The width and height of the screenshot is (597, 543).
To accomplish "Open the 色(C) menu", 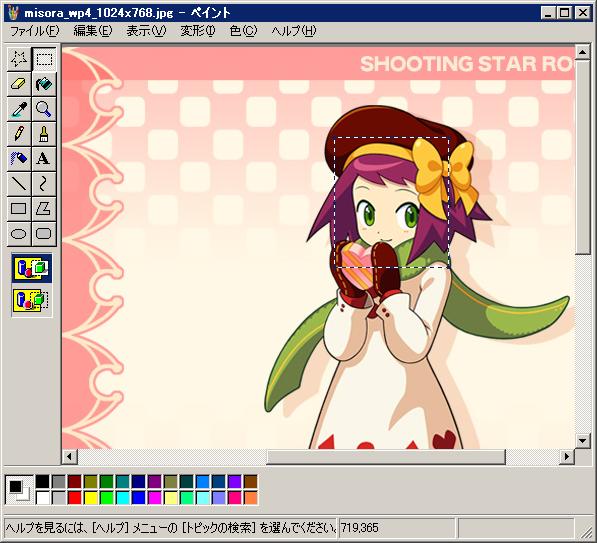I will point(244,31).
